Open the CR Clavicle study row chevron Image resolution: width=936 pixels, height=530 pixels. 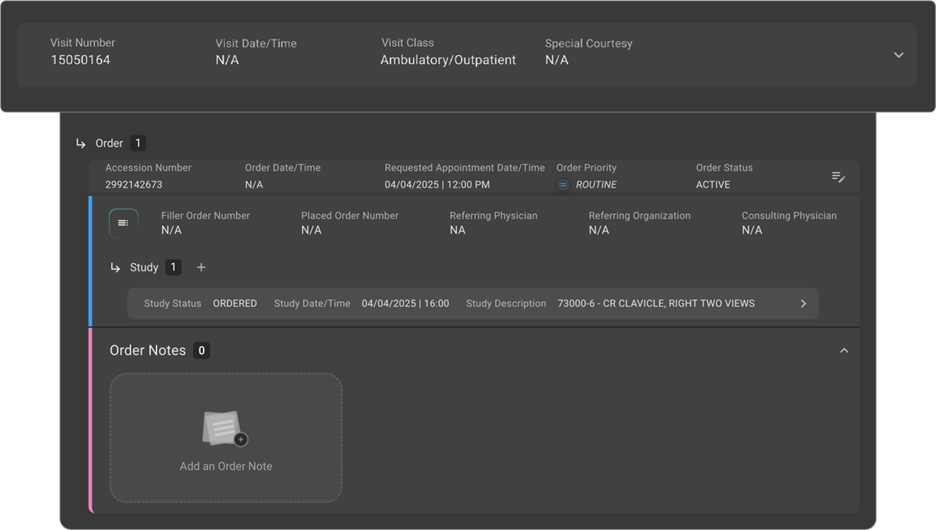[803, 304]
